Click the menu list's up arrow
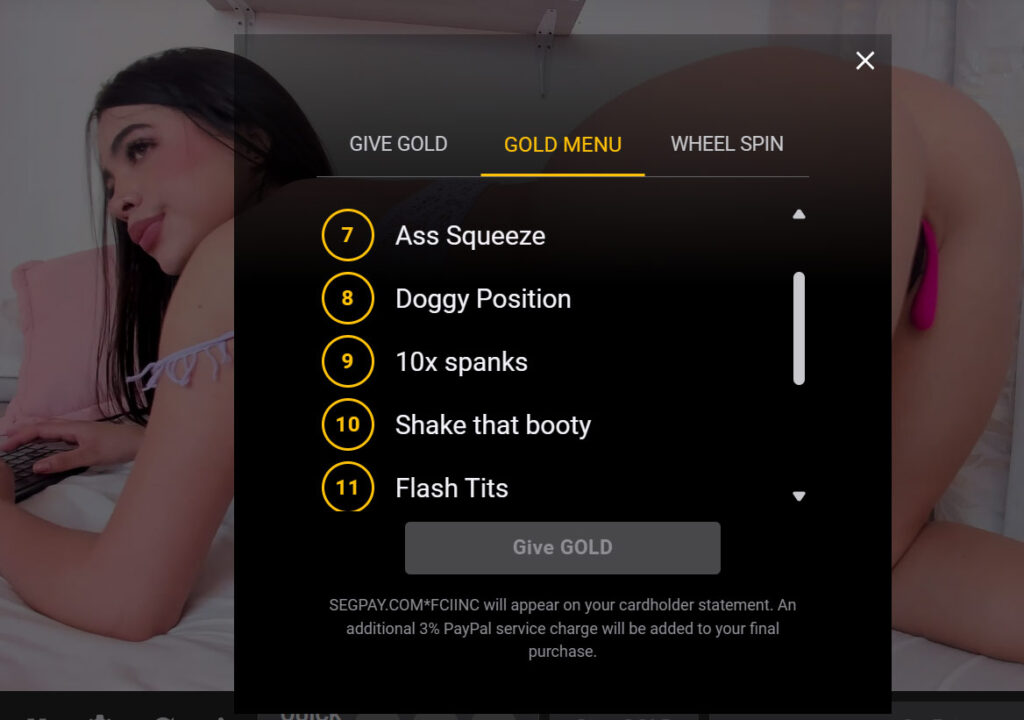 tap(799, 214)
